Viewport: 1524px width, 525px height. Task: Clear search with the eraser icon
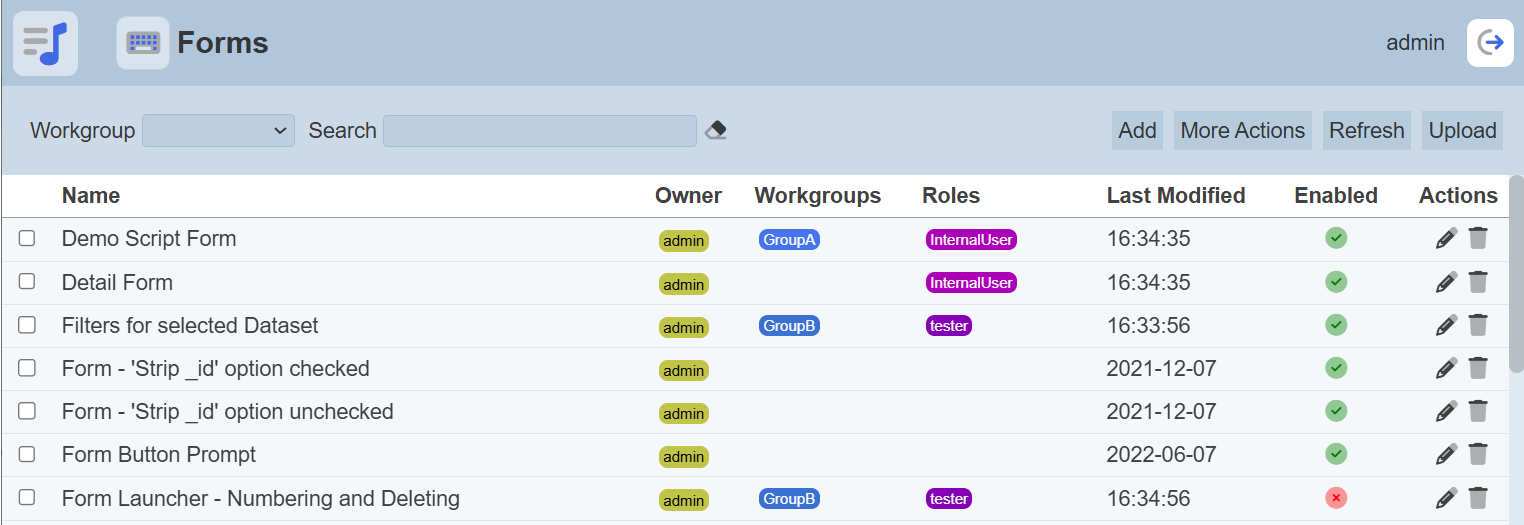[715, 130]
